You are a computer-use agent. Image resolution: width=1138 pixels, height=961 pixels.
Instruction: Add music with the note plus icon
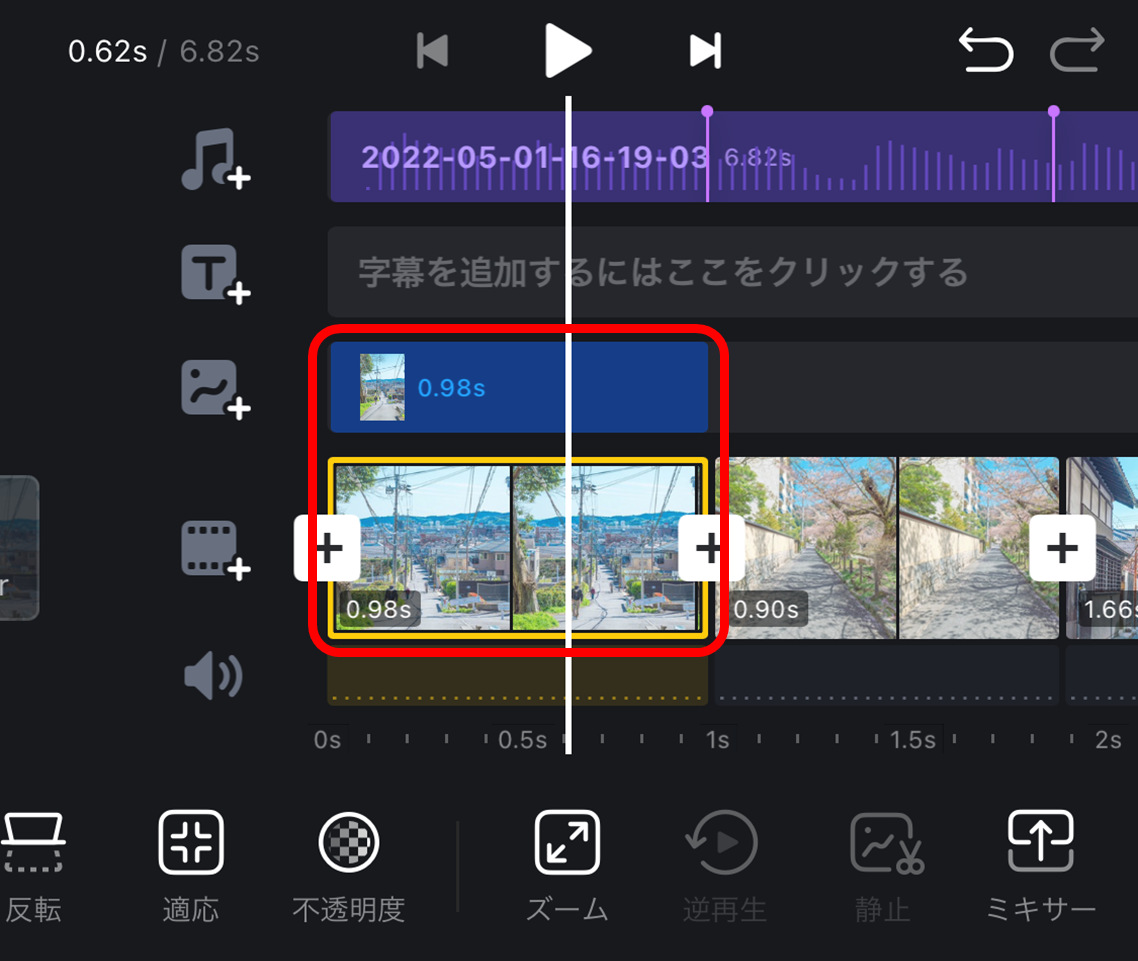(x=216, y=160)
